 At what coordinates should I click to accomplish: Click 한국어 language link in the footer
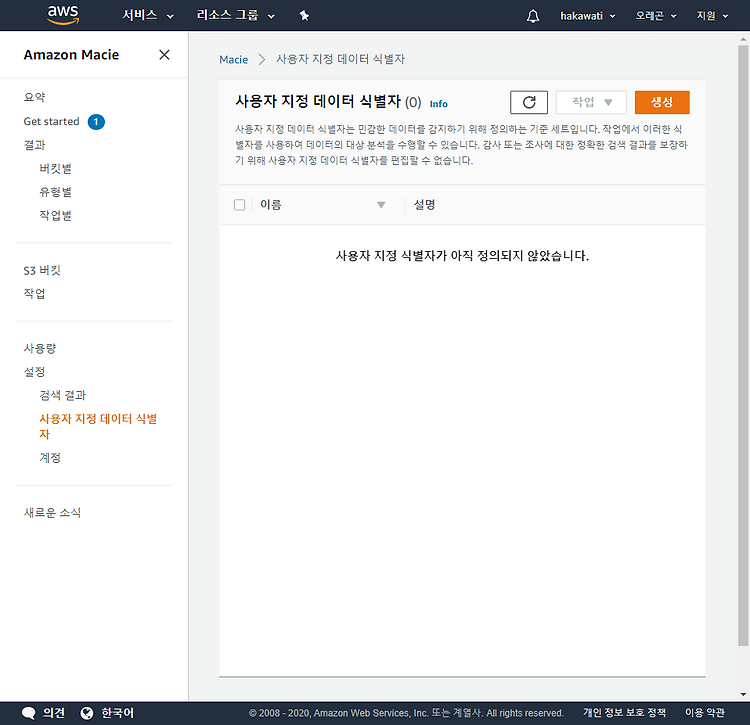[117, 713]
